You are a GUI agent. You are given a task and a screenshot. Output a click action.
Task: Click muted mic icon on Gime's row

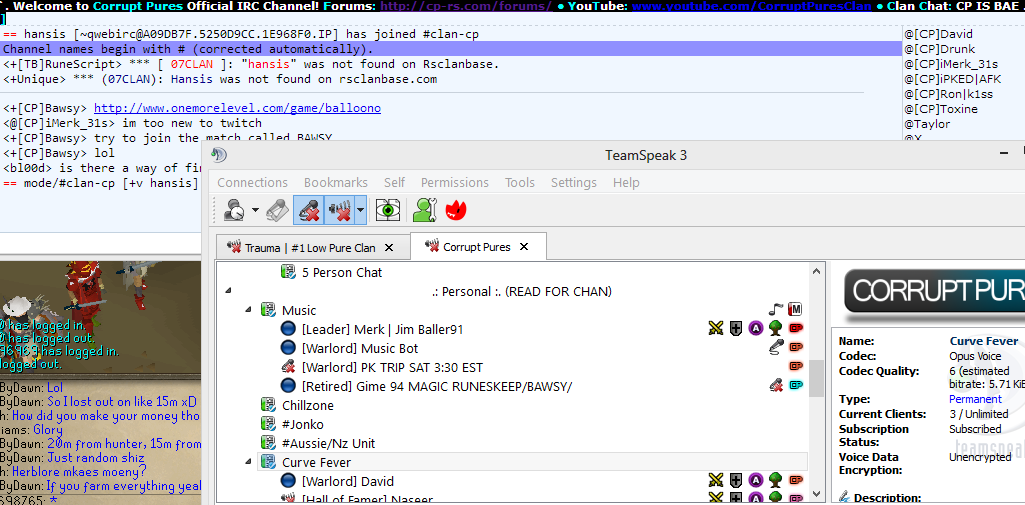click(776, 385)
